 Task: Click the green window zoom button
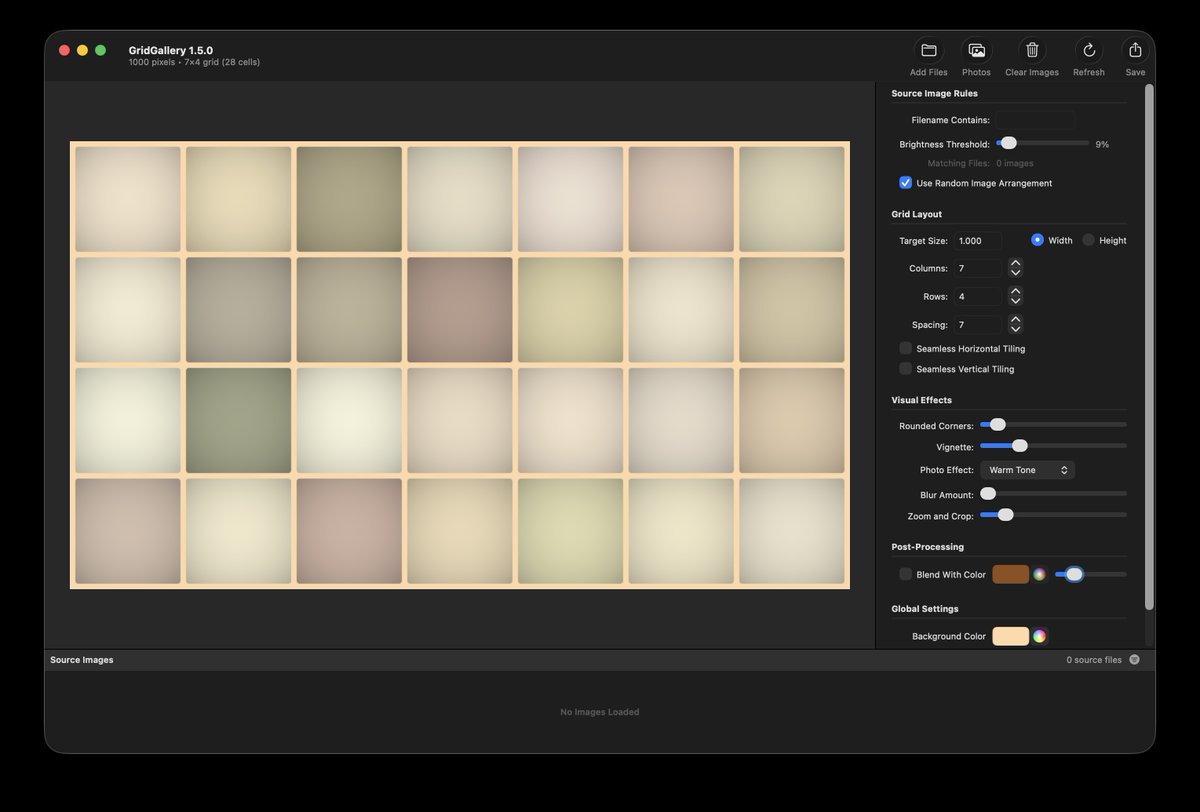(100, 50)
